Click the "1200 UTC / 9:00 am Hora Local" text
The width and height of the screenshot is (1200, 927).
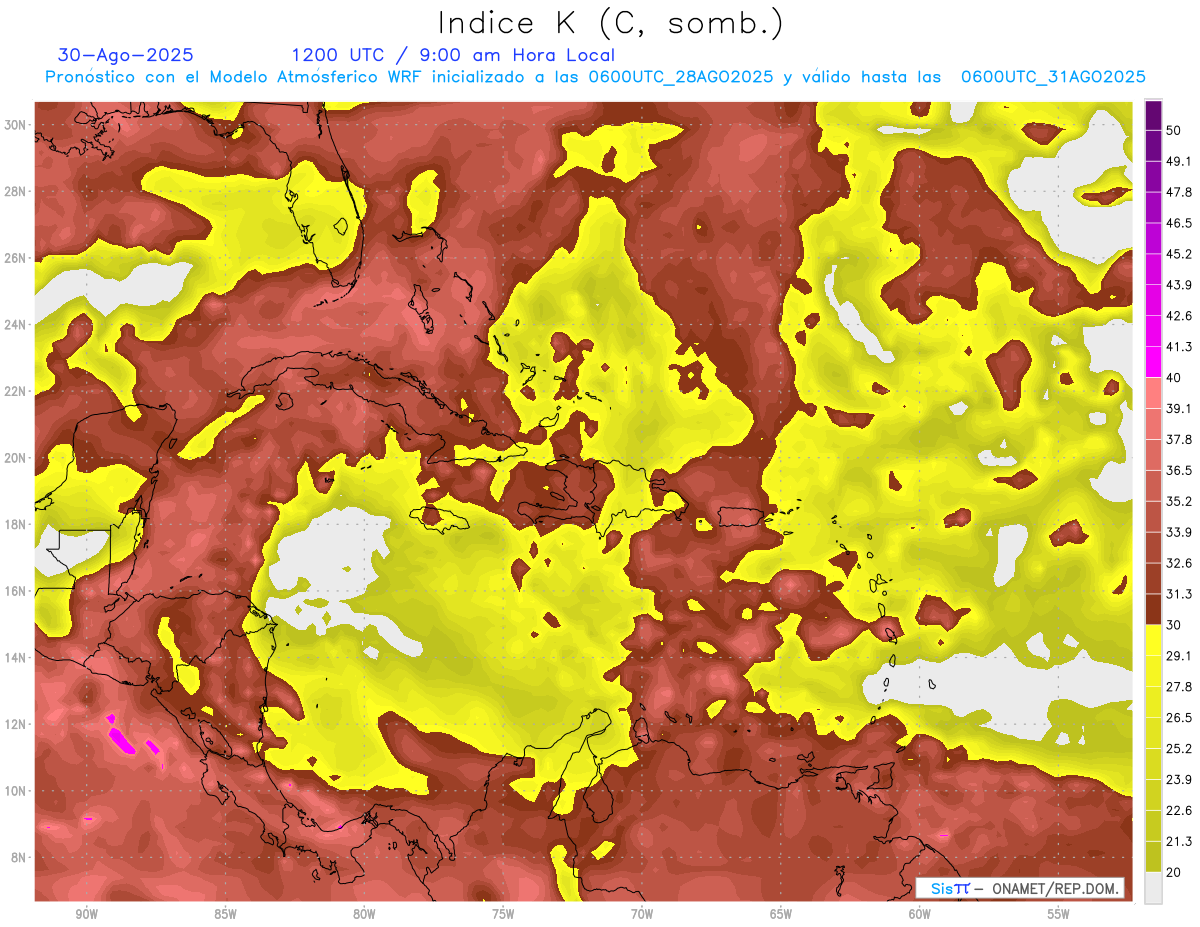[453, 55]
